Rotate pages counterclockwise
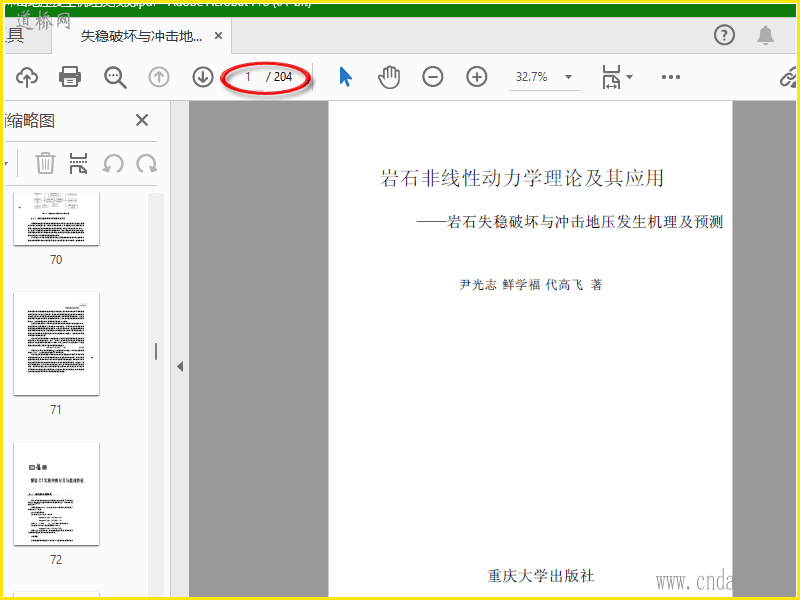 click(113, 164)
